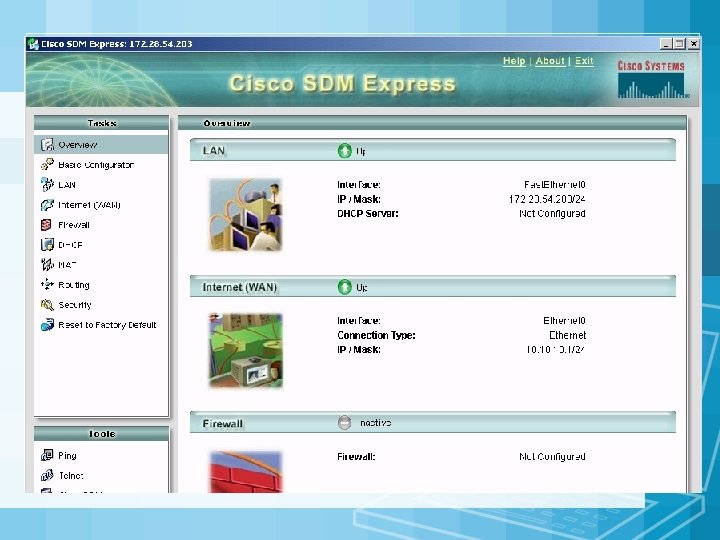The width and height of the screenshot is (720, 540).
Task: Click the Ethernet0 interface value
Action: pyautogui.click(x=564, y=321)
